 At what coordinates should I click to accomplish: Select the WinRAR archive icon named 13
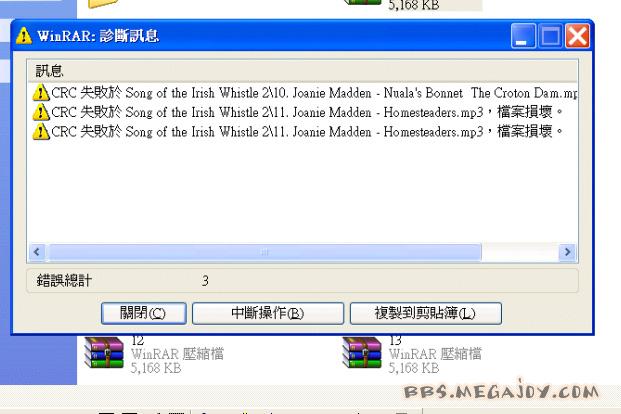click(362, 353)
